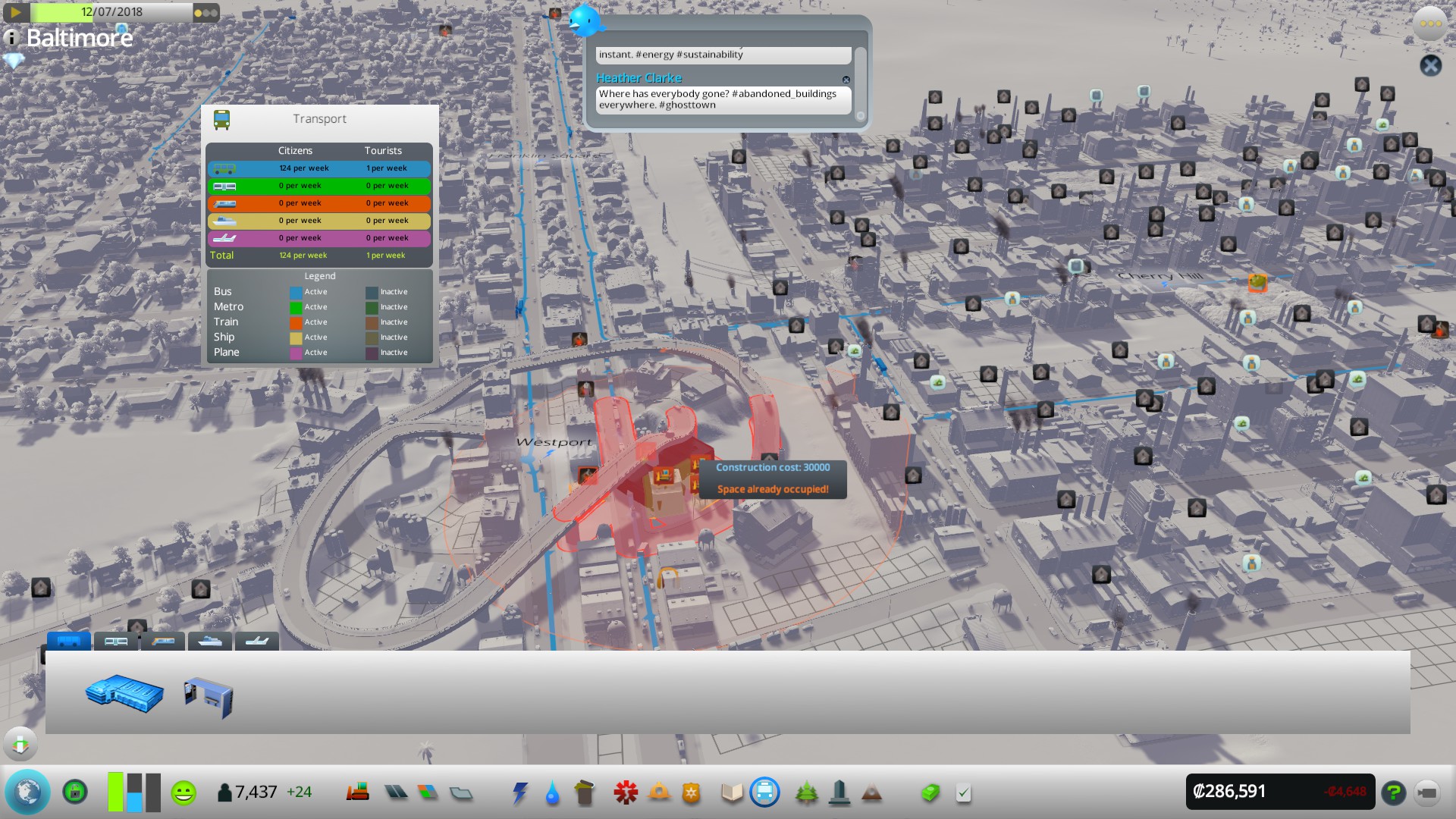Open city info beside Baltimore name

click(11, 38)
